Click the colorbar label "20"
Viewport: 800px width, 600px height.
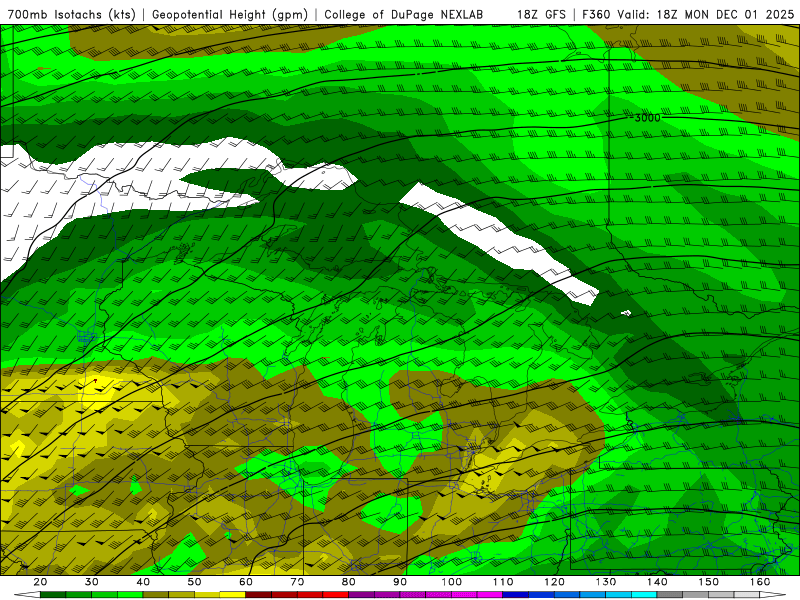tap(40, 582)
